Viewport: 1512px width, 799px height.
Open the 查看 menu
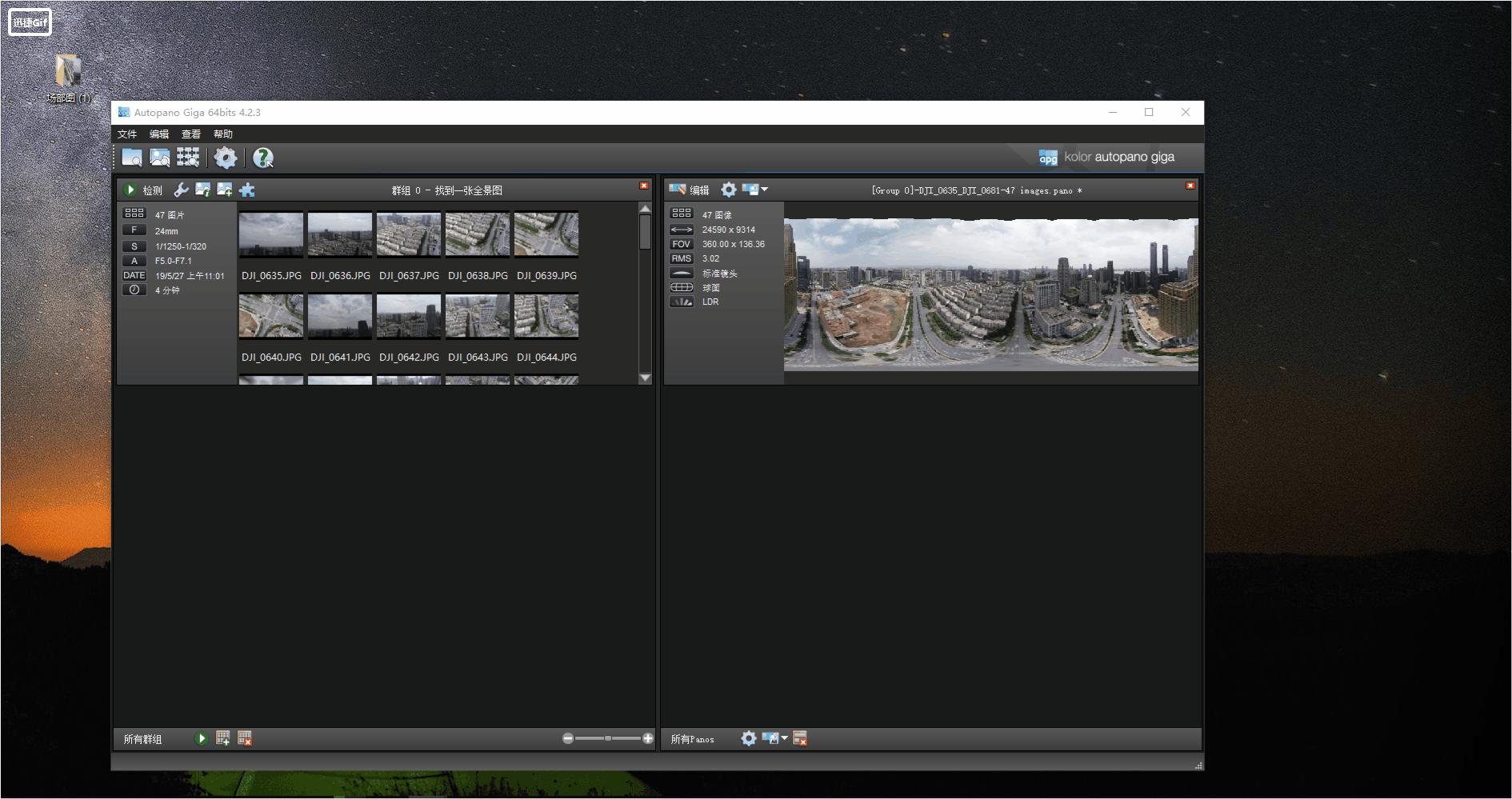(190, 134)
